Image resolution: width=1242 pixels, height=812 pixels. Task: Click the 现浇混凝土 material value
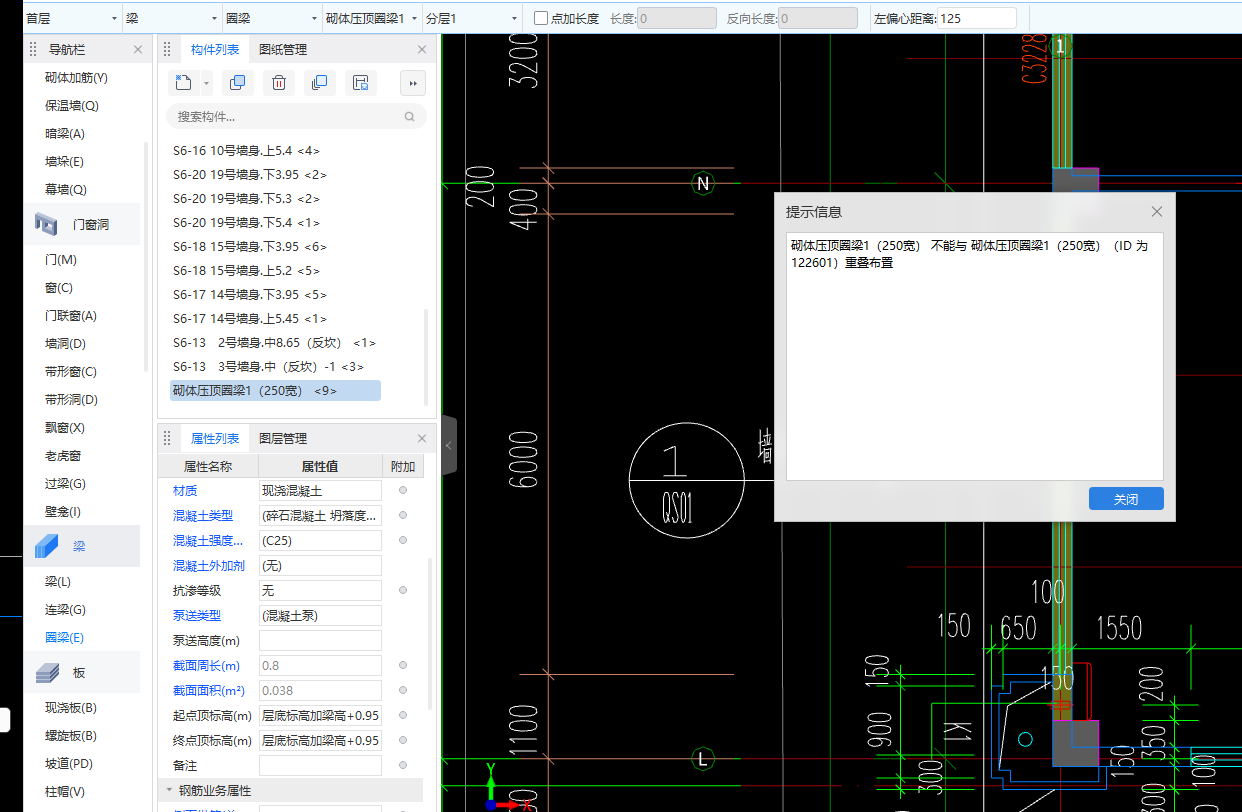click(320, 490)
